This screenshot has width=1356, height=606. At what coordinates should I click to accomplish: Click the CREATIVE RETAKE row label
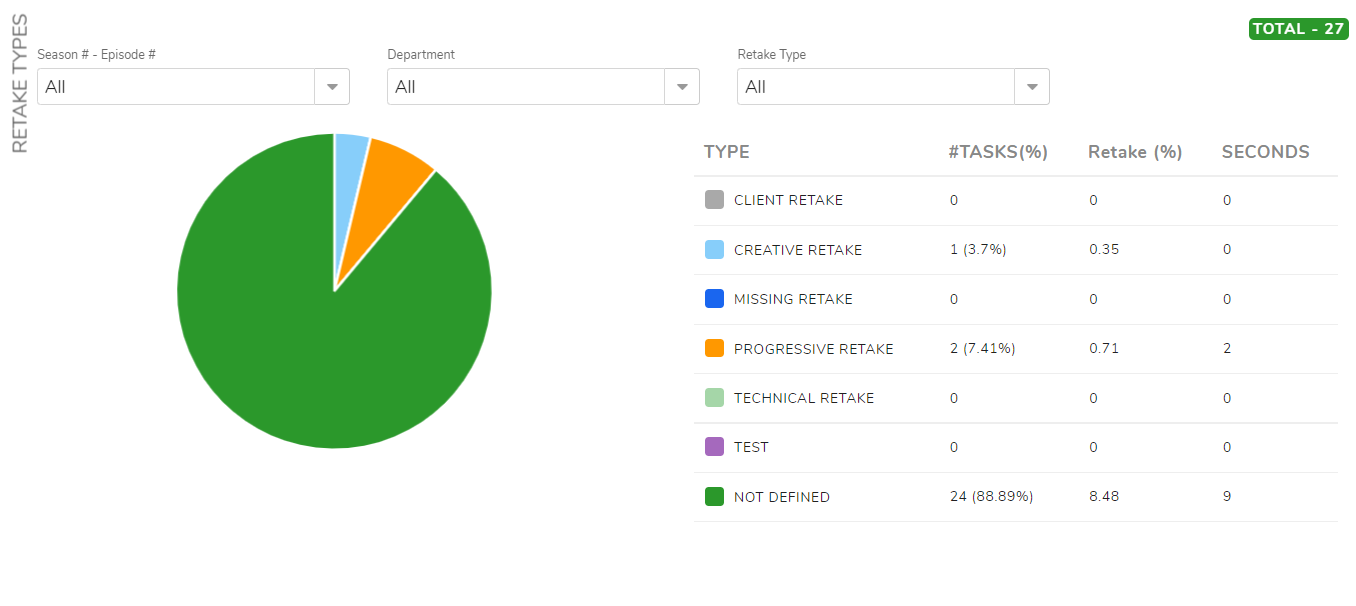(798, 250)
